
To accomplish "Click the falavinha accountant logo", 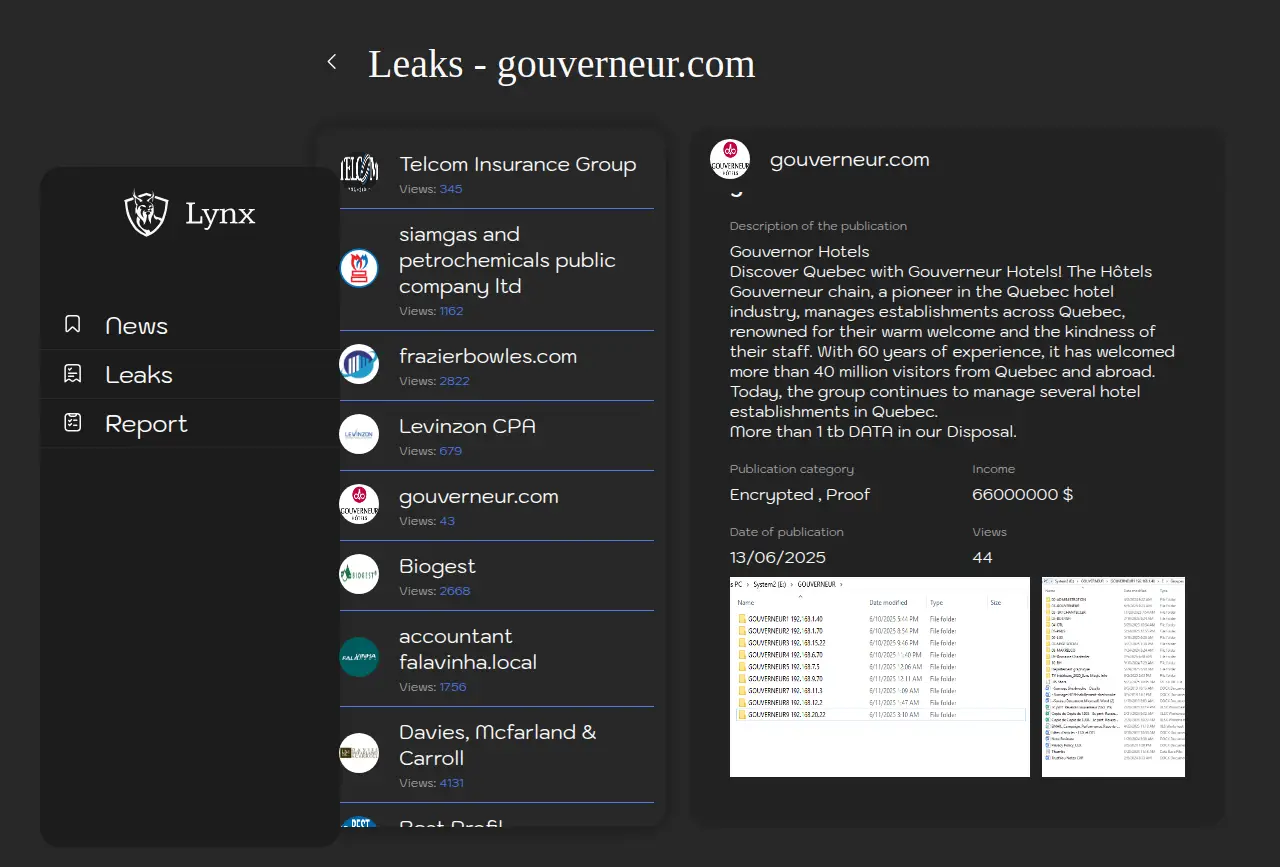I will (359, 657).
